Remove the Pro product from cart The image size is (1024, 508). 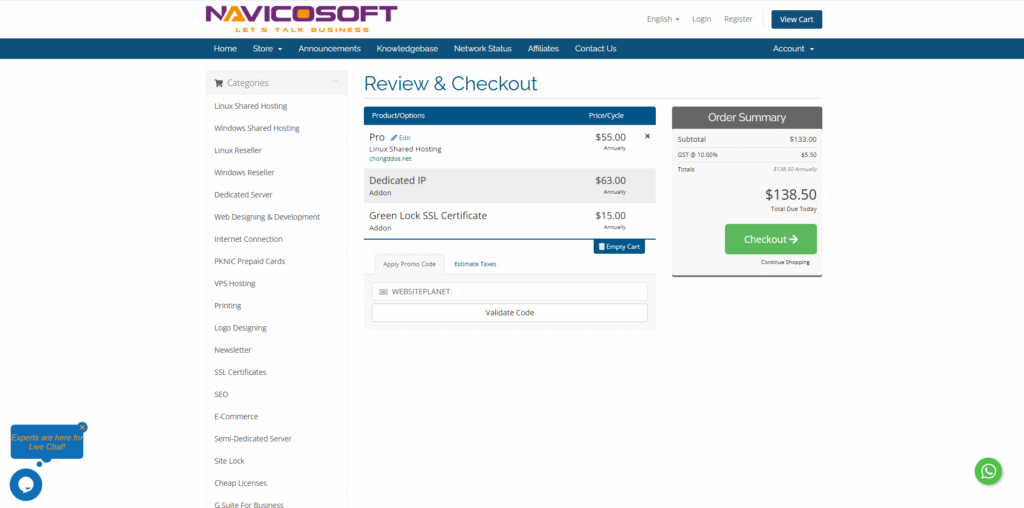pos(647,136)
